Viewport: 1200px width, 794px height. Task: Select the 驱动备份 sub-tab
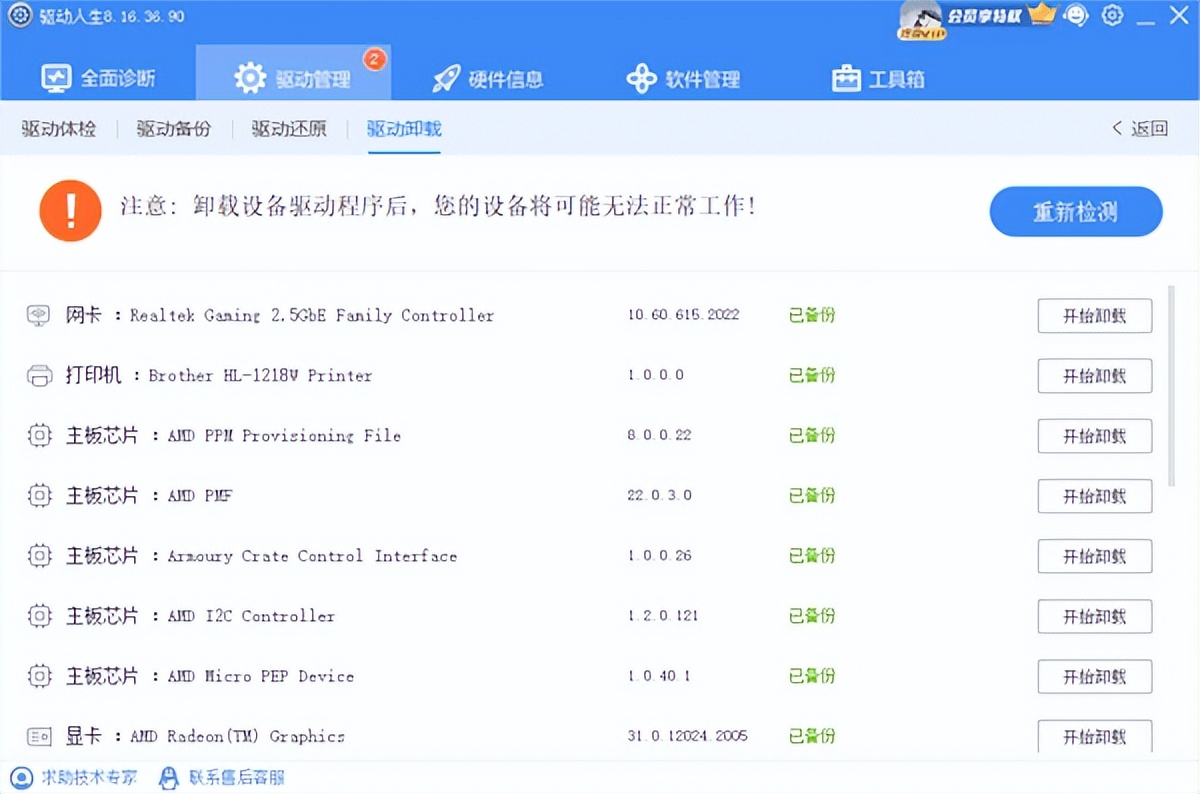click(x=174, y=129)
